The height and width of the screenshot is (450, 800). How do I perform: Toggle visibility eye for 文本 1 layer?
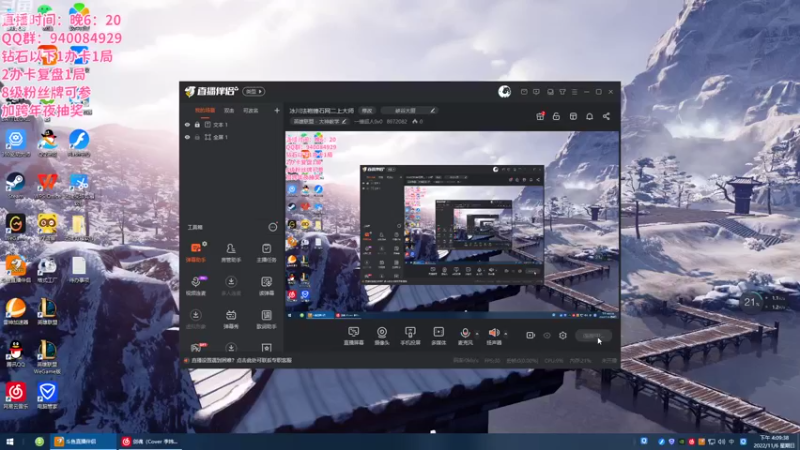187,124
